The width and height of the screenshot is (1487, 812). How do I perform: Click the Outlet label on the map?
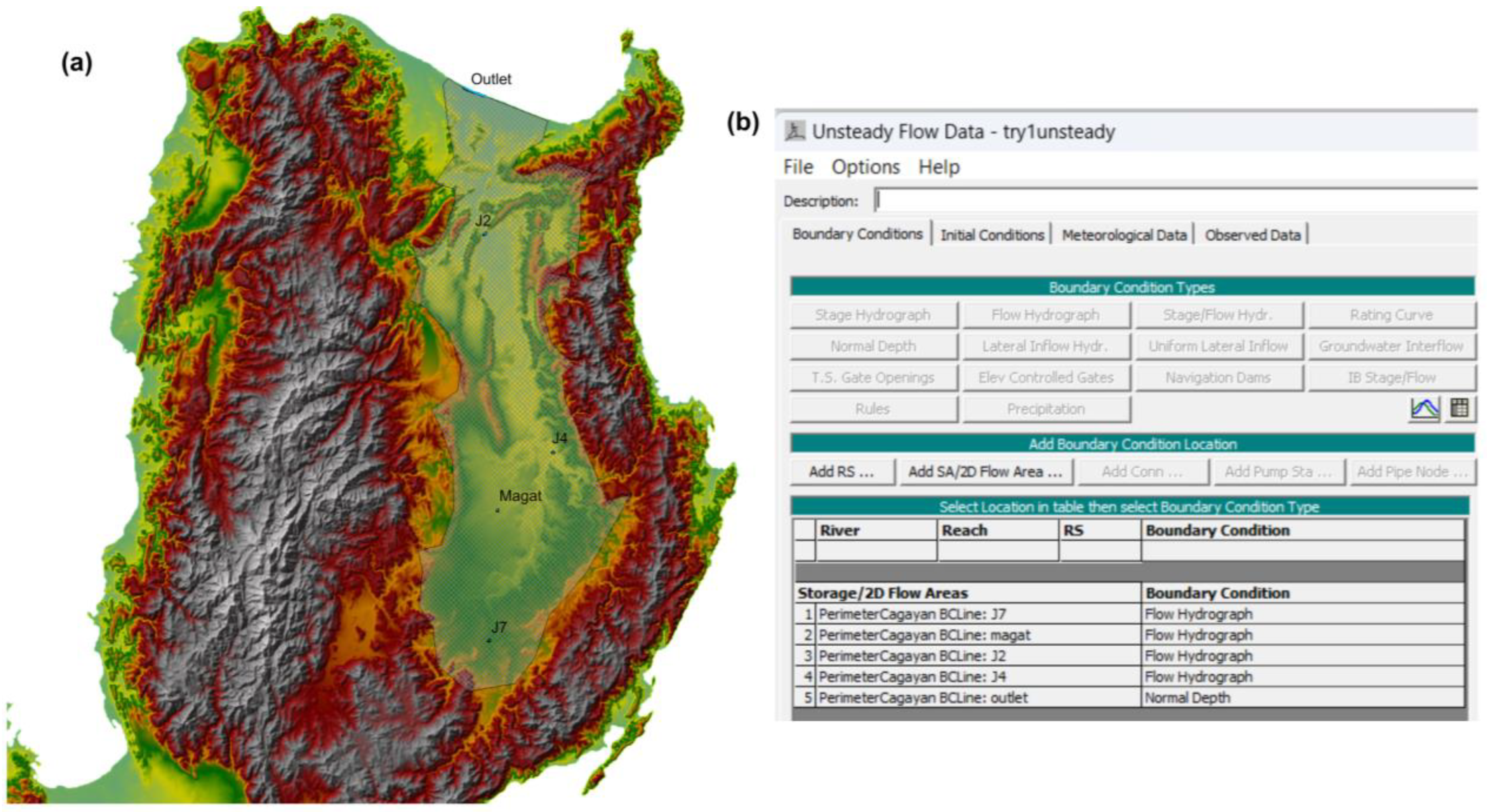(x=490, y=79)
